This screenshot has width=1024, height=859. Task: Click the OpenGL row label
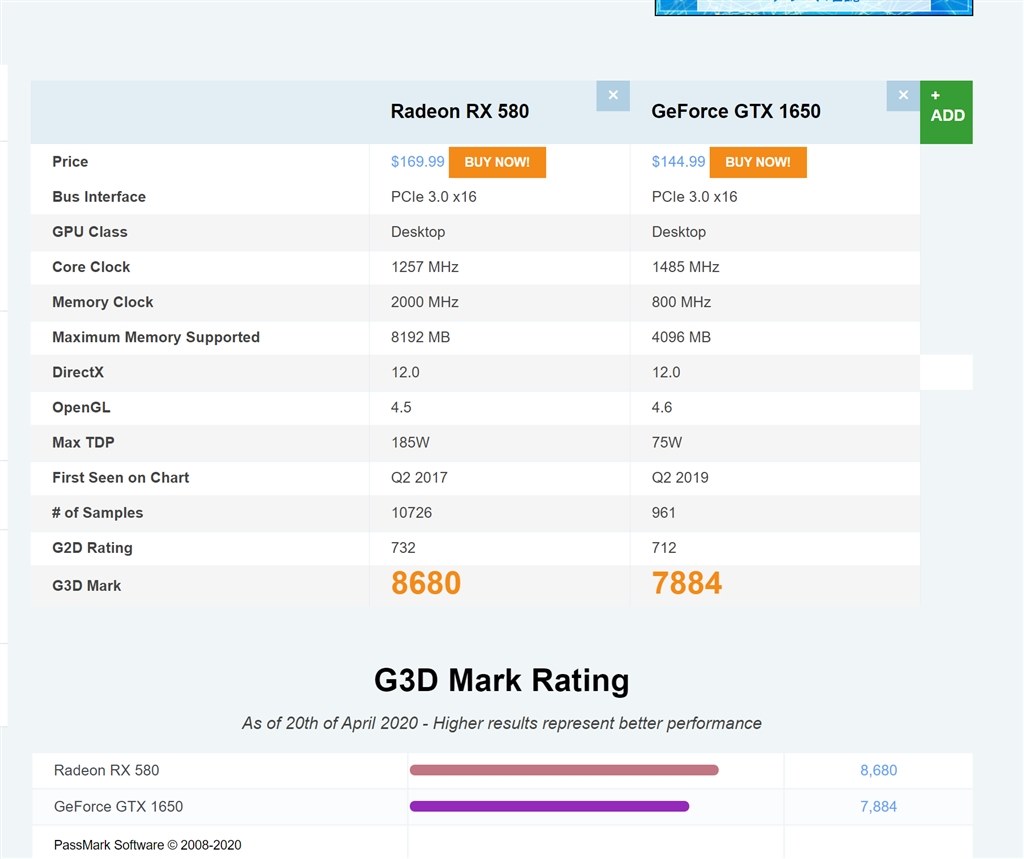point(81,408)
